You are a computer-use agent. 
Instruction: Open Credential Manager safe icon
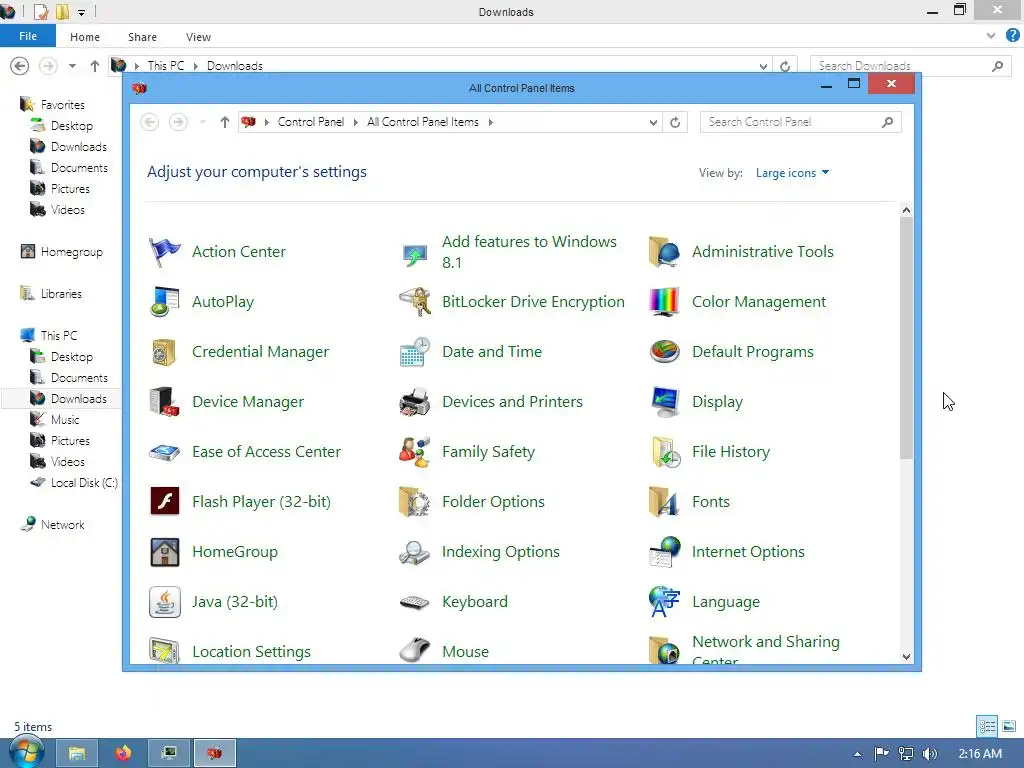165,352
